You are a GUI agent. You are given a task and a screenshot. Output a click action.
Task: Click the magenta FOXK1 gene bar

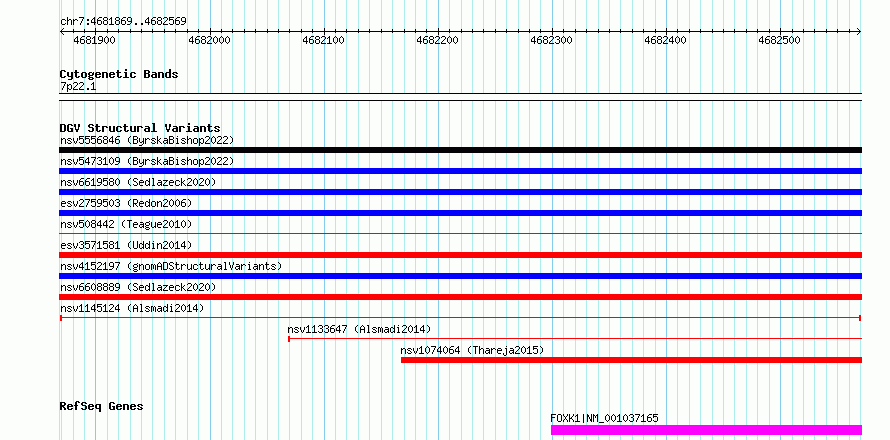706,430
